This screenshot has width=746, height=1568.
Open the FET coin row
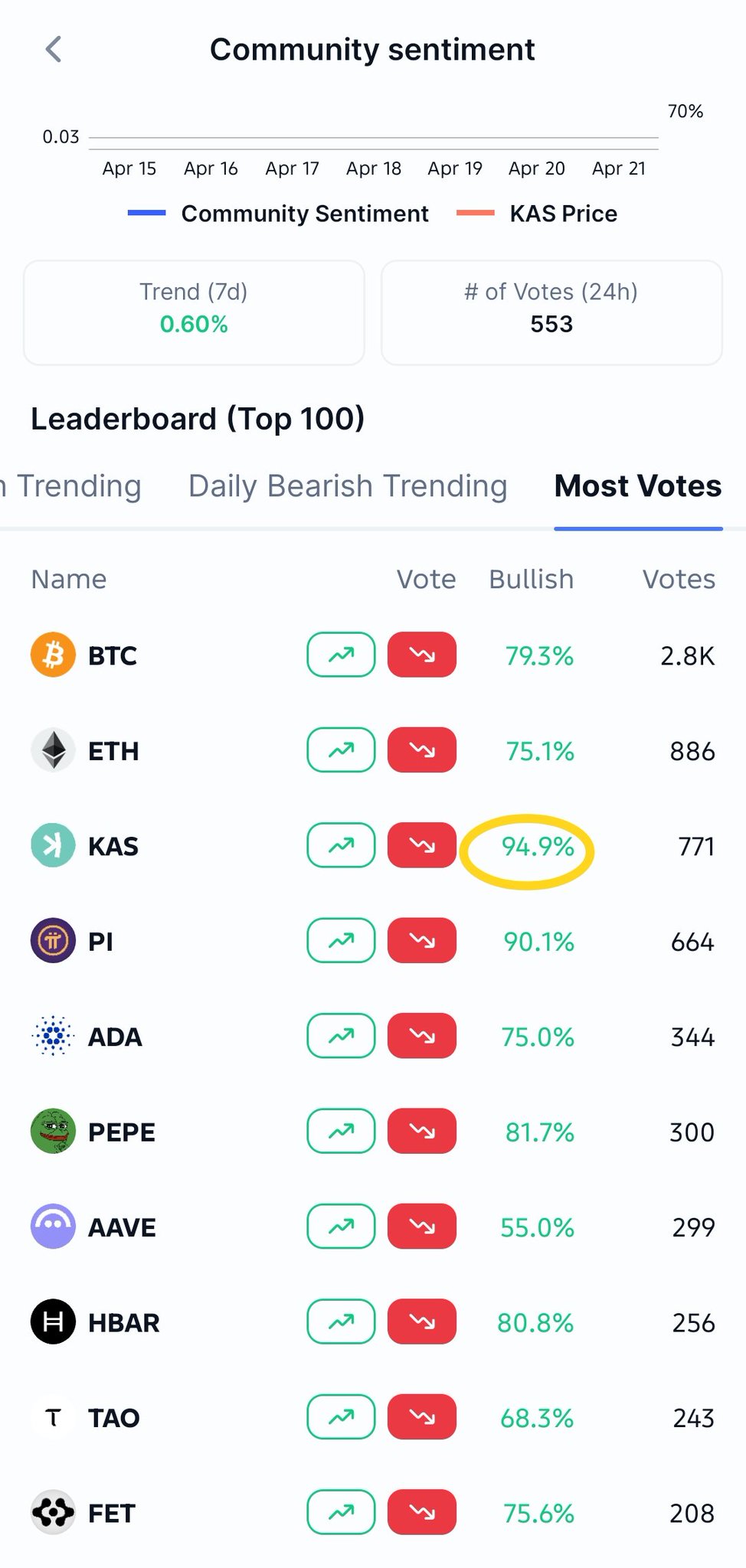[x=112, y=1513]
